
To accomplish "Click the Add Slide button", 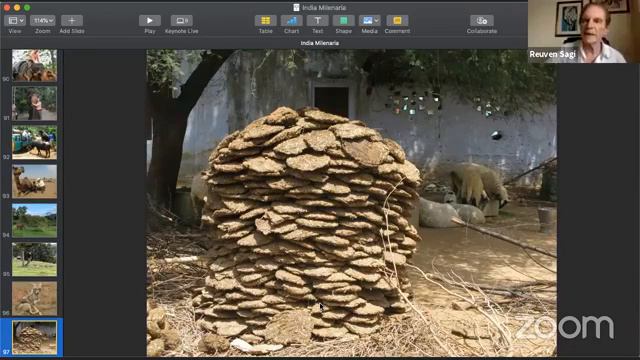I will (72, 20).
